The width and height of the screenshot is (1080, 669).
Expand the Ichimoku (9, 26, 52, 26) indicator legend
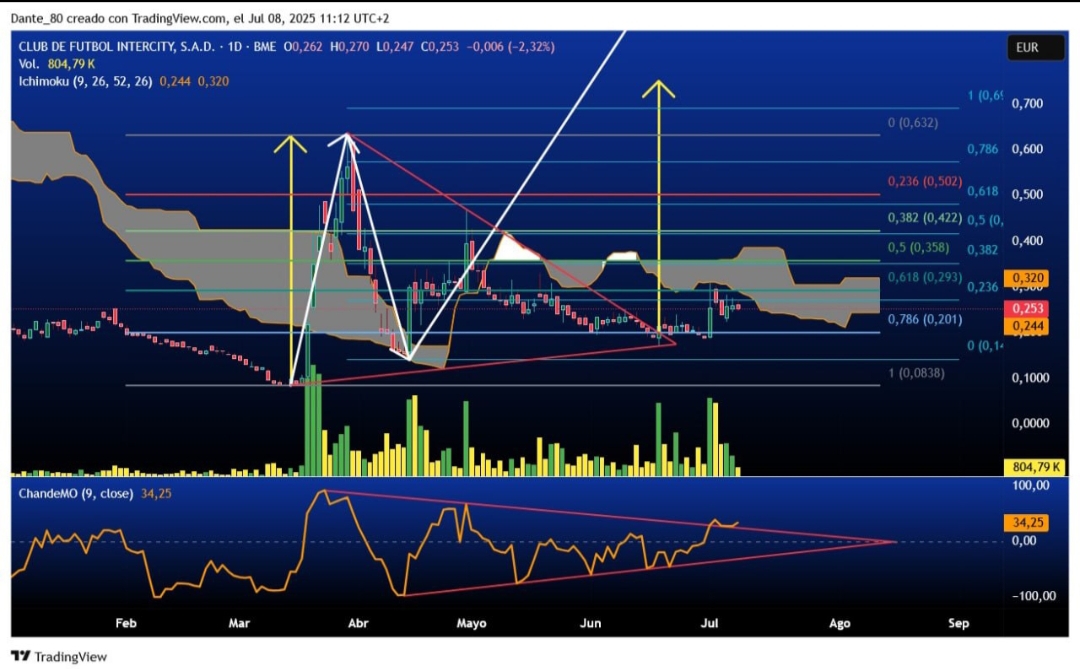pyautogui.click(x=85, y=81)
